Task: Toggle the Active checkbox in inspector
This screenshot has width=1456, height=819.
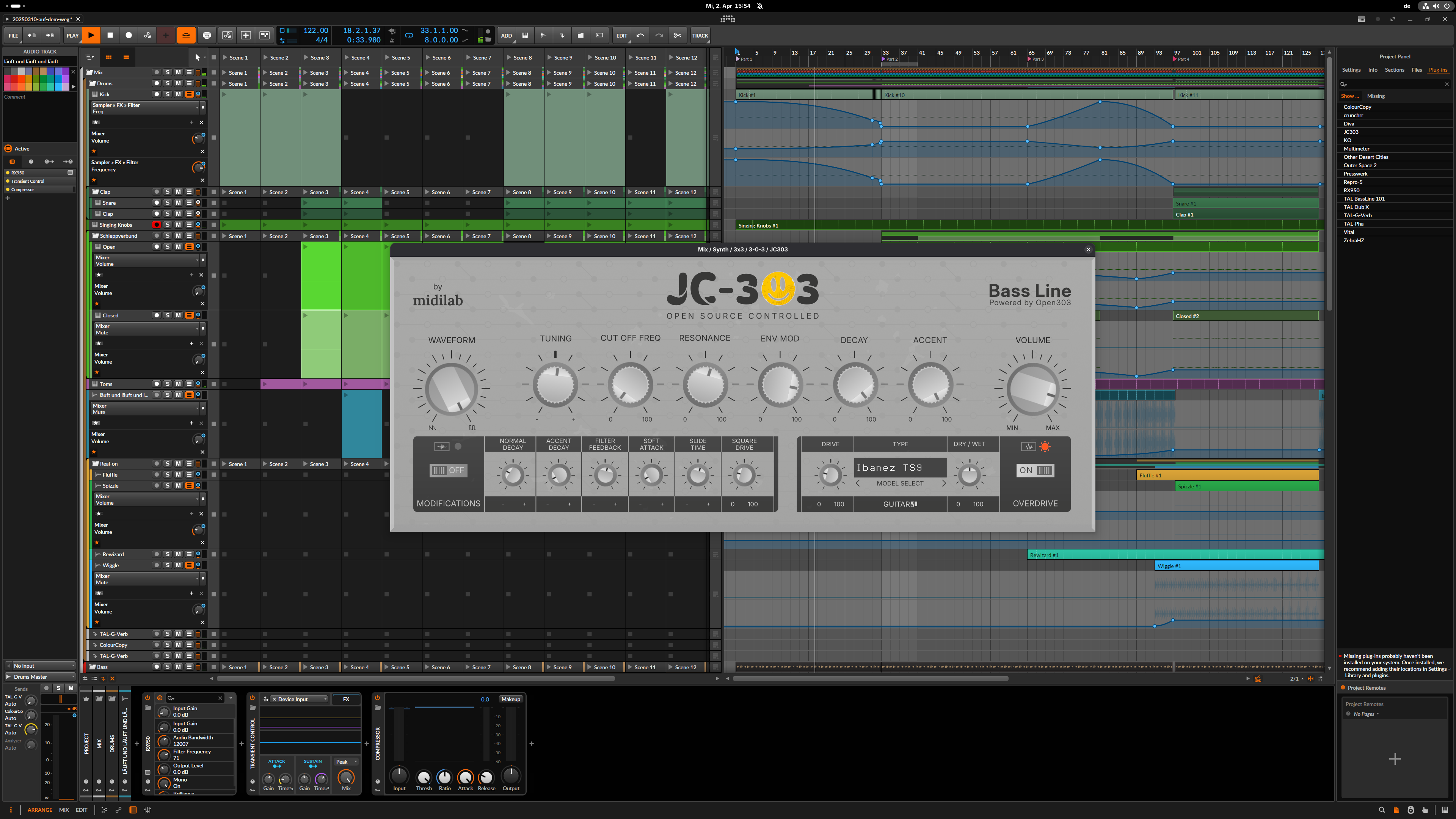Action: (x=8, y=149)
